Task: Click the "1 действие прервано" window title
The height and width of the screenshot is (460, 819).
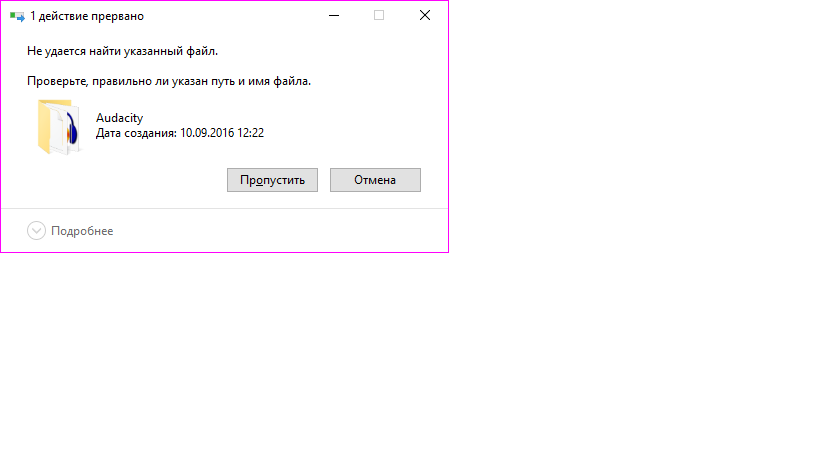Action: coord(87,16)
